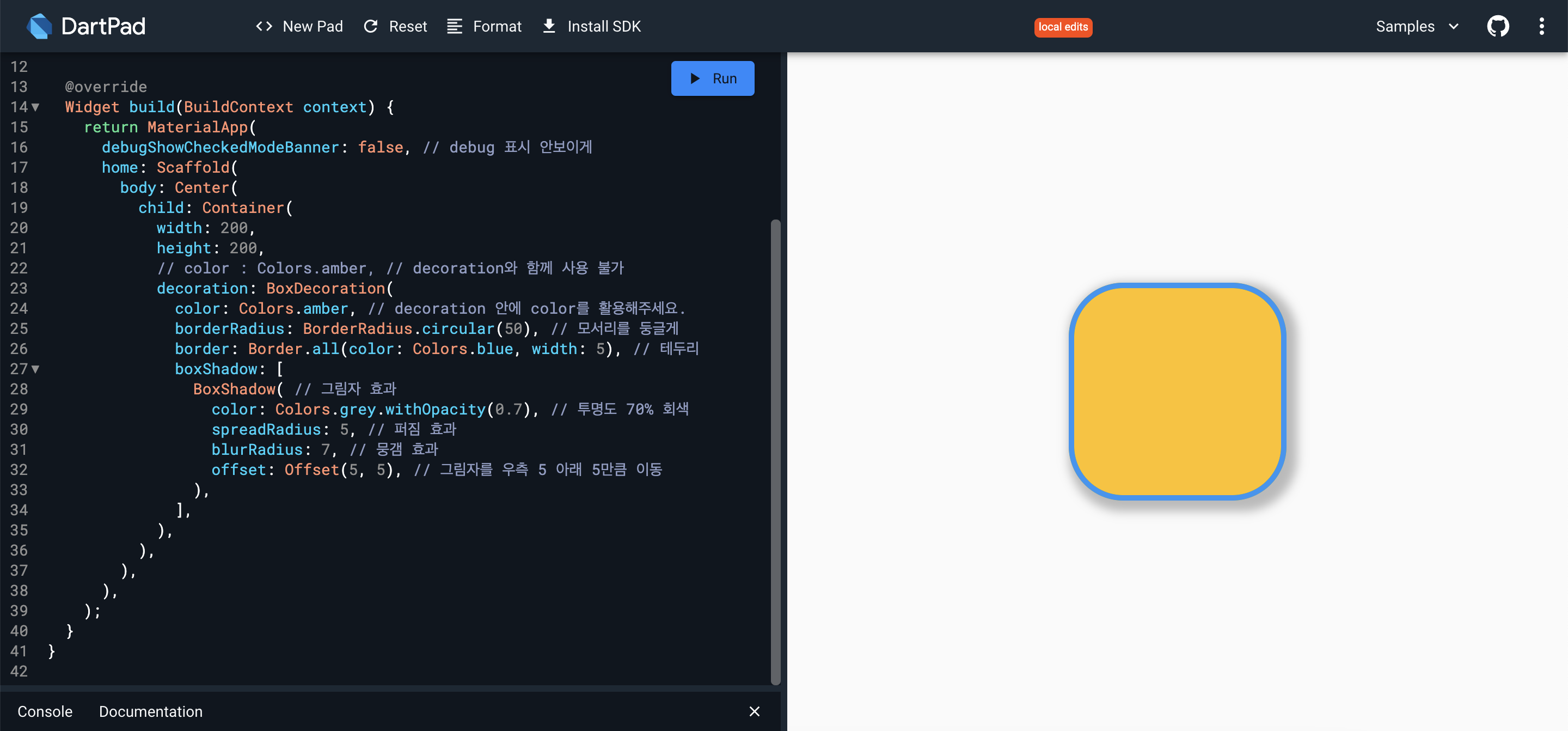Viewport: 1568px width, 731px height.
Task: Click on 'width: 200,' in line 20
Action: pyautogui.click(x=206, y=228)
